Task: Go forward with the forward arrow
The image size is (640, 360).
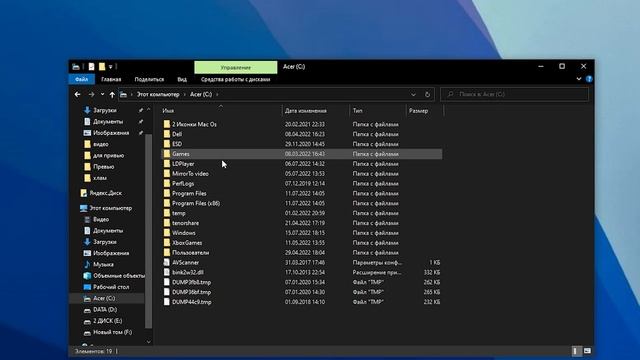Action: point(91,94)
